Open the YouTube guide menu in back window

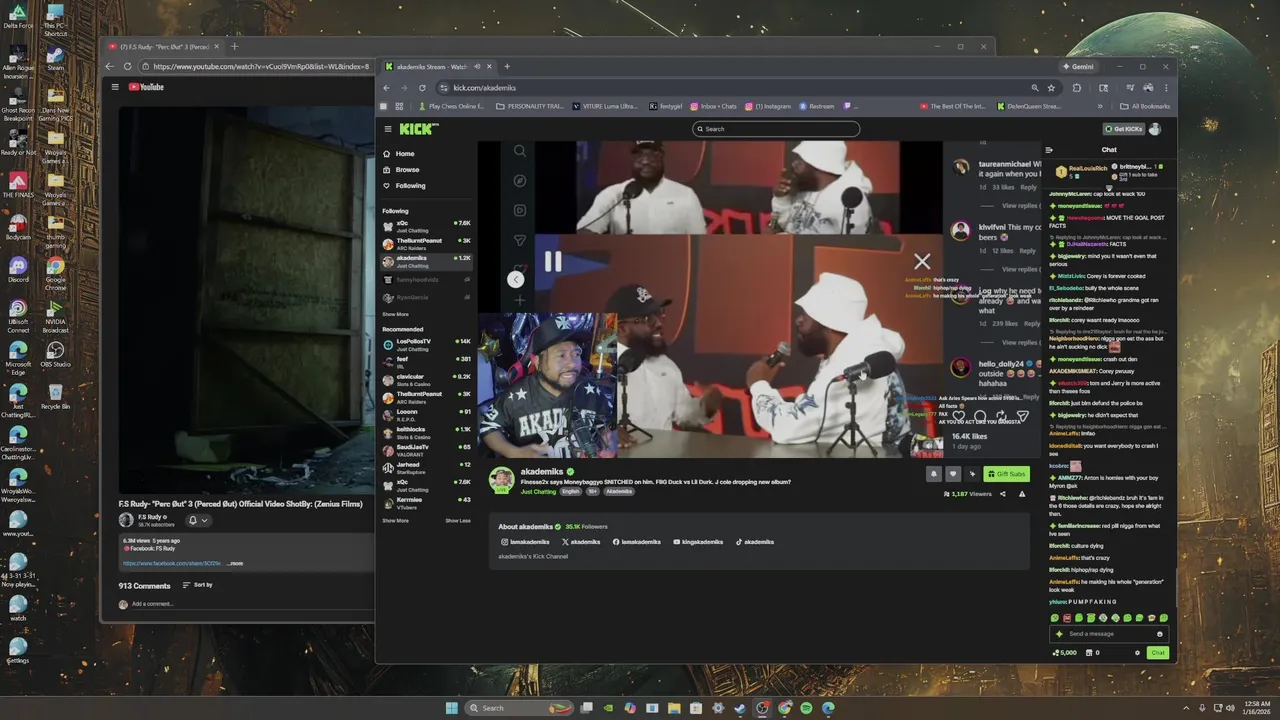click(x=115, y=87)
